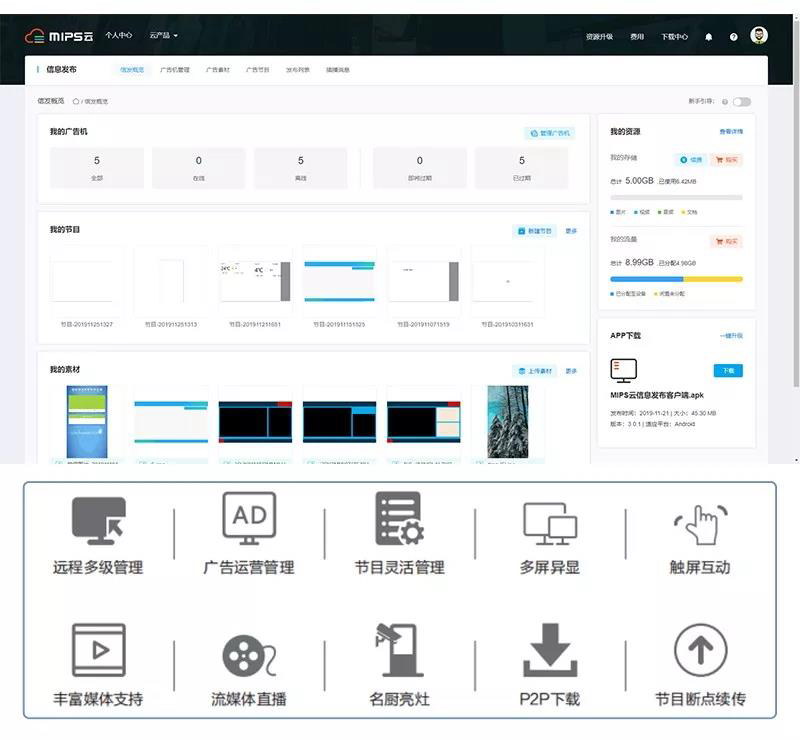Open the 下载中心 menu in header
Image resolution: width=800 pixels, height=740 pixels.
[x=674, y=37]
